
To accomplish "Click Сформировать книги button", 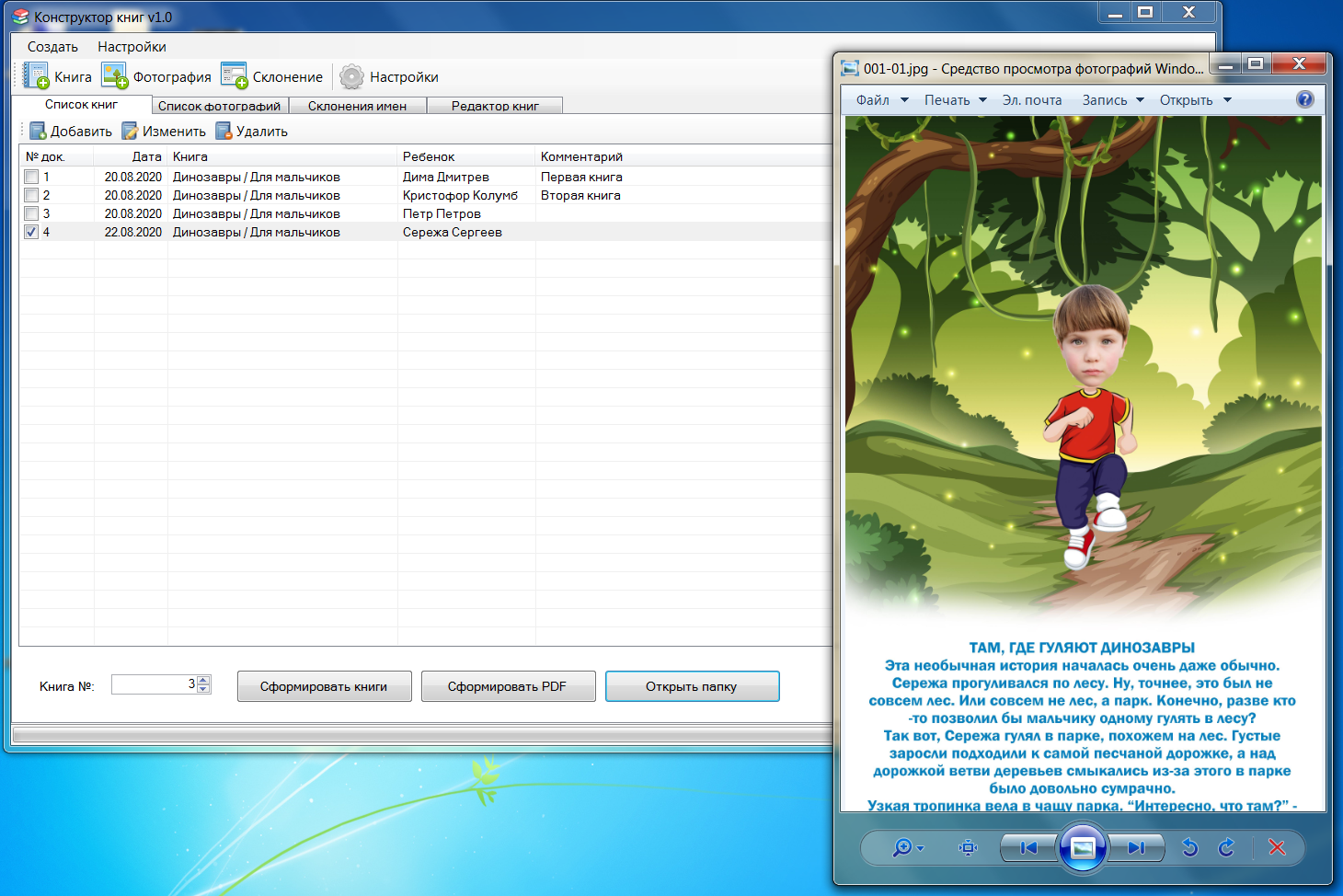I will click(324, 686).
